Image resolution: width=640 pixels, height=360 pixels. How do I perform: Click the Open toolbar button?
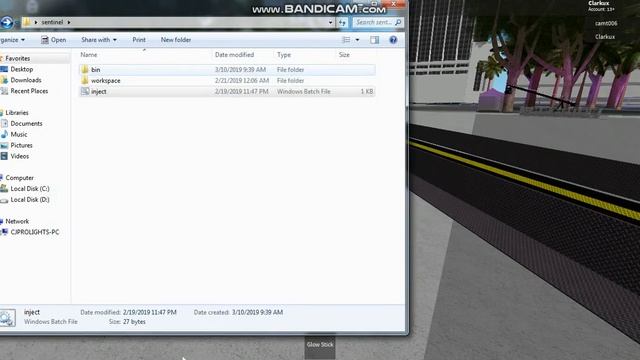[53, 40]
